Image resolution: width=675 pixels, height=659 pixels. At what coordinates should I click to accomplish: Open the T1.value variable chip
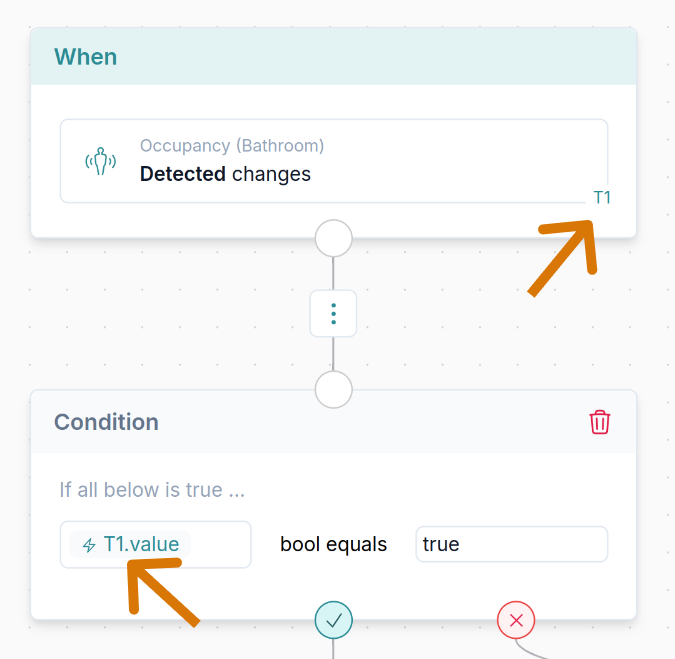coord(140,545)
